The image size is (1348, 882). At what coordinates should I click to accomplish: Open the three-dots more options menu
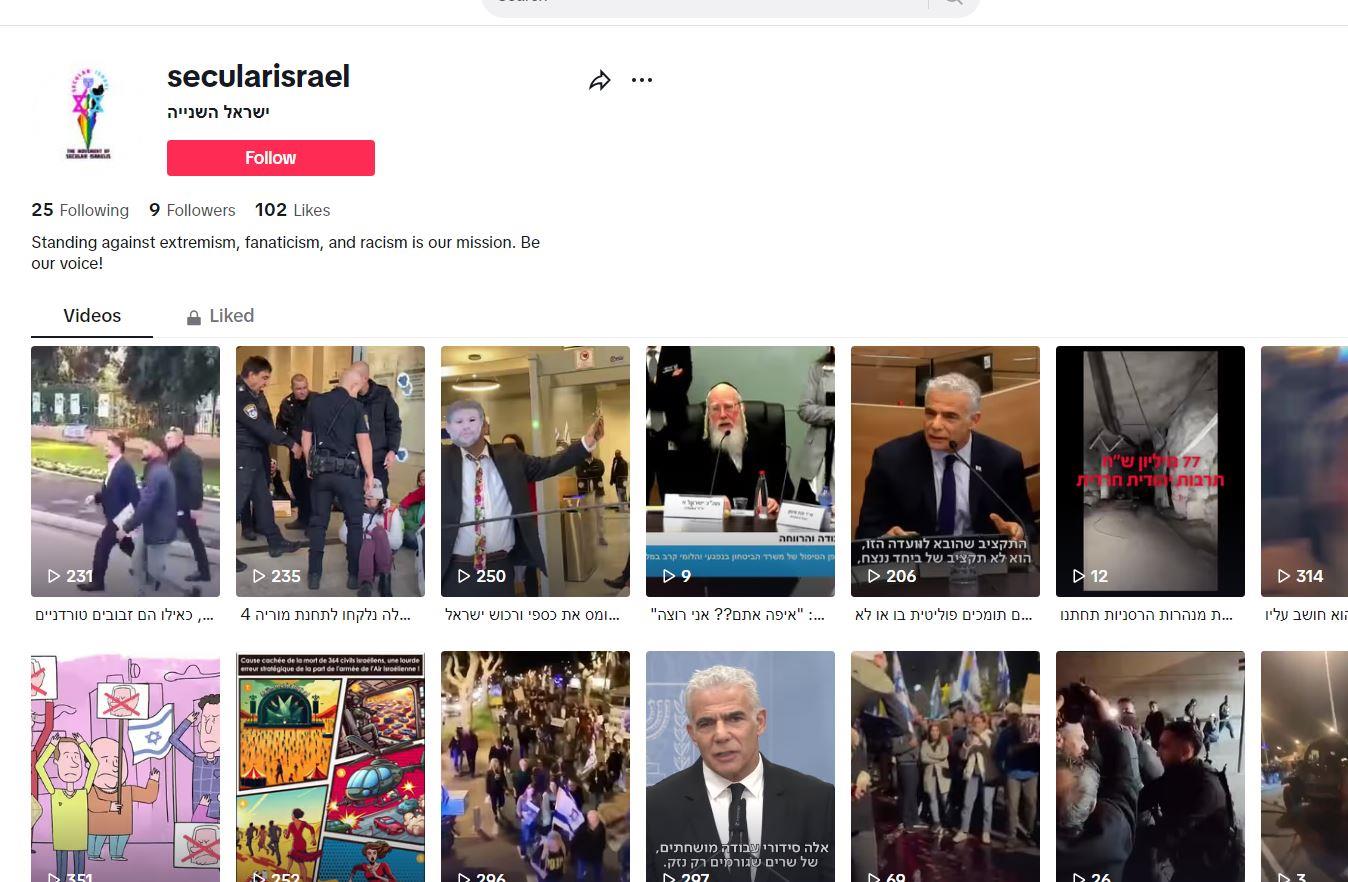click(642, 80)
